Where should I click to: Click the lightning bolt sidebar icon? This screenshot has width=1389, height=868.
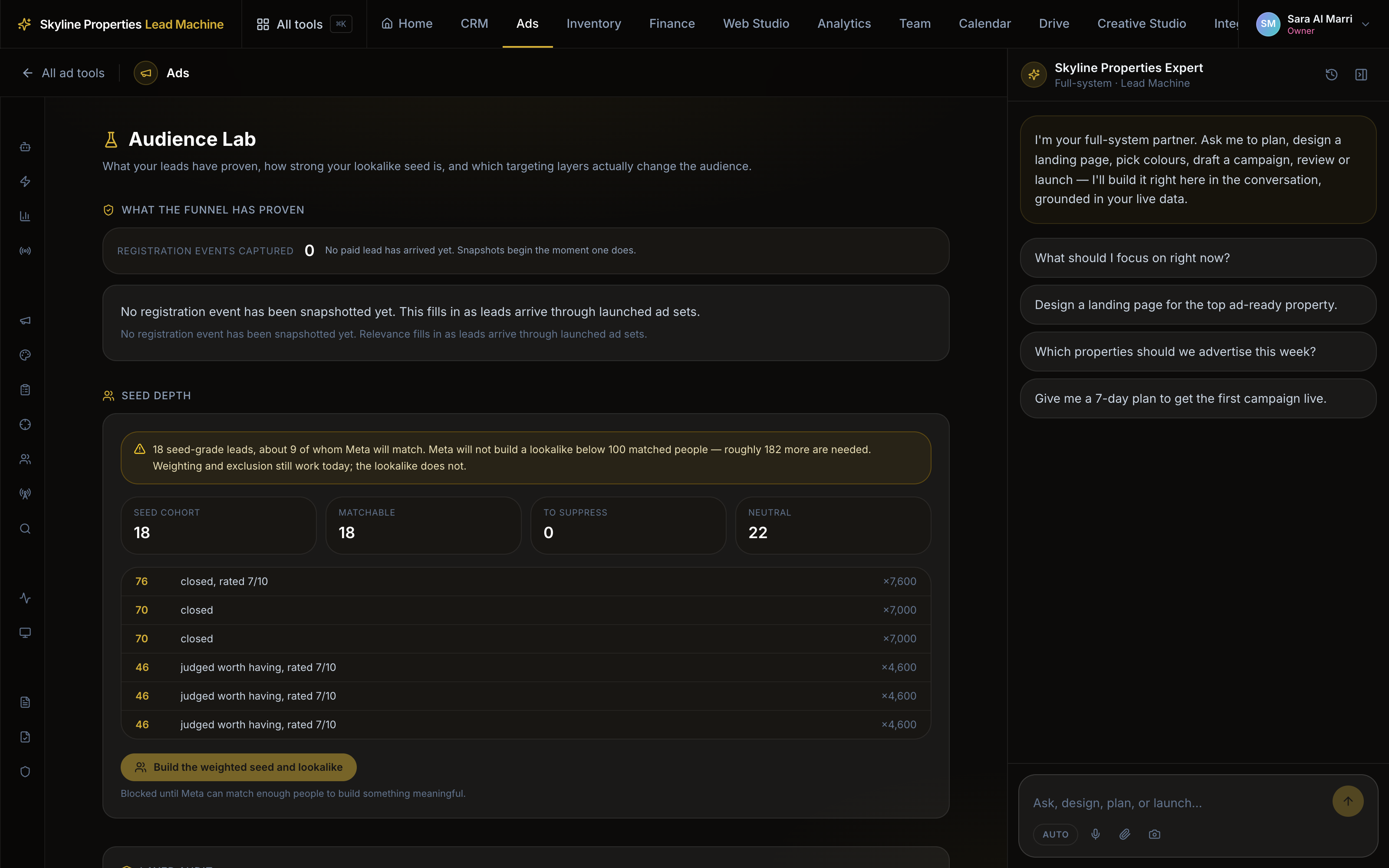point(25,181)
